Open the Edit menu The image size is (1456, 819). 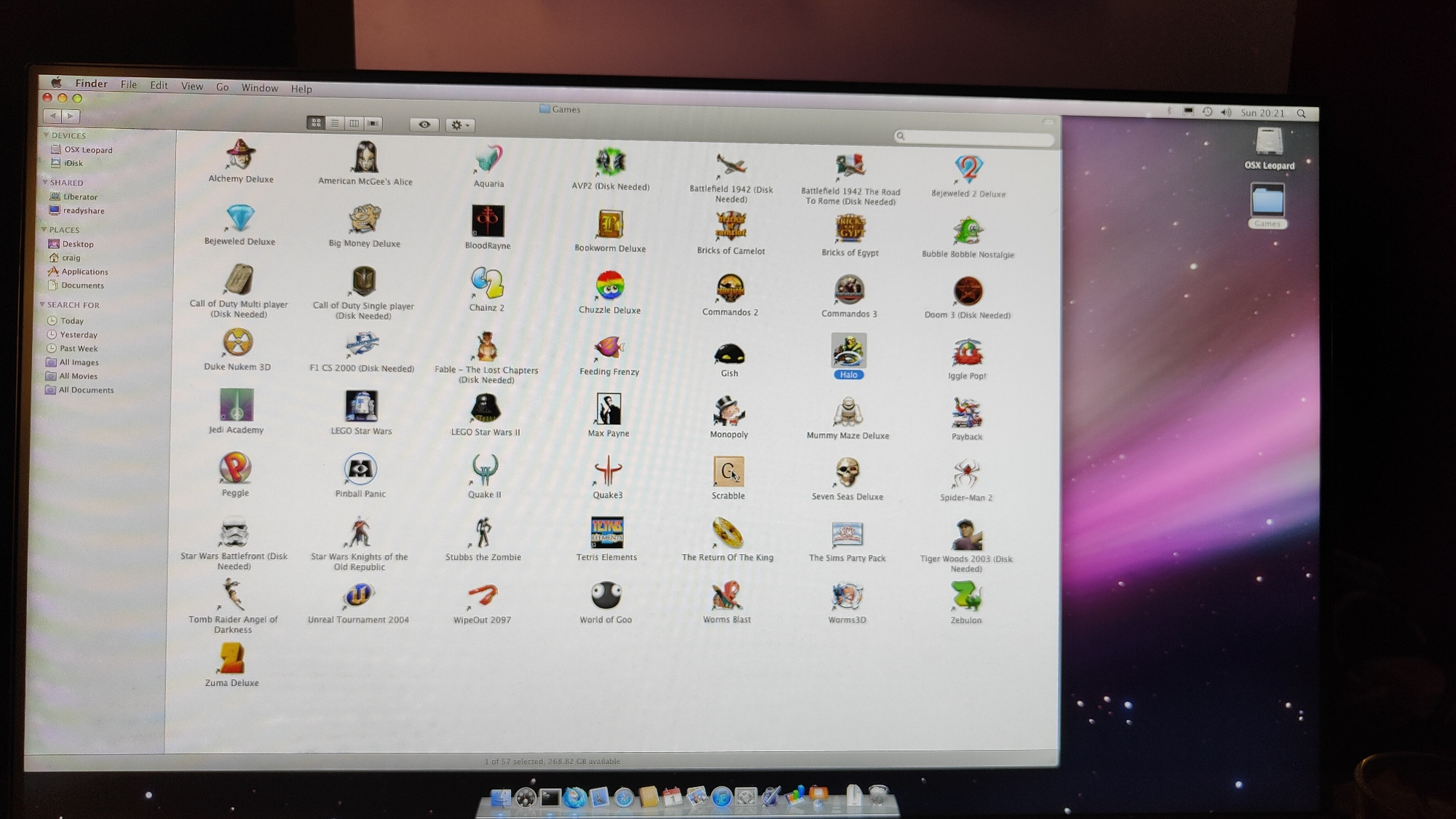tap(159, 85)
